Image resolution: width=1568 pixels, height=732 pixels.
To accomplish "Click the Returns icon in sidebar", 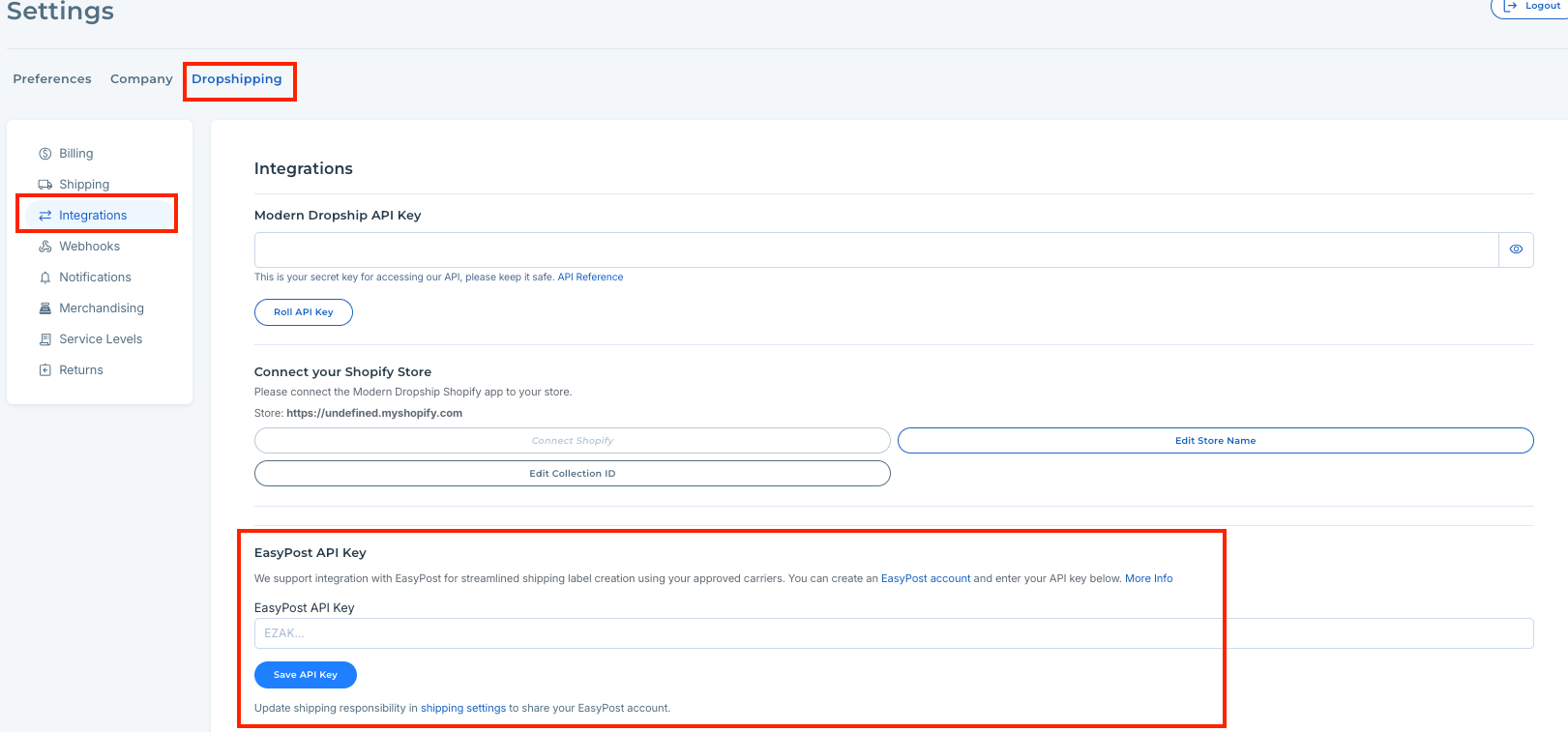I will 44,370.
